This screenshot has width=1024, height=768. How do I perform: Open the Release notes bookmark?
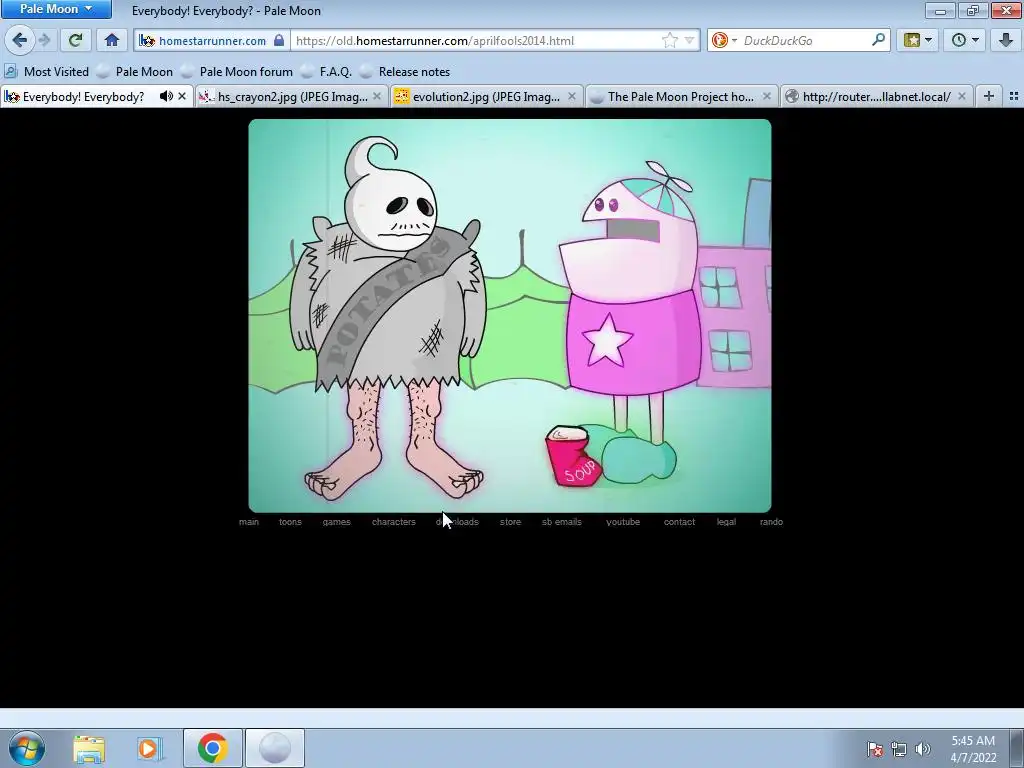click(405, 72)
